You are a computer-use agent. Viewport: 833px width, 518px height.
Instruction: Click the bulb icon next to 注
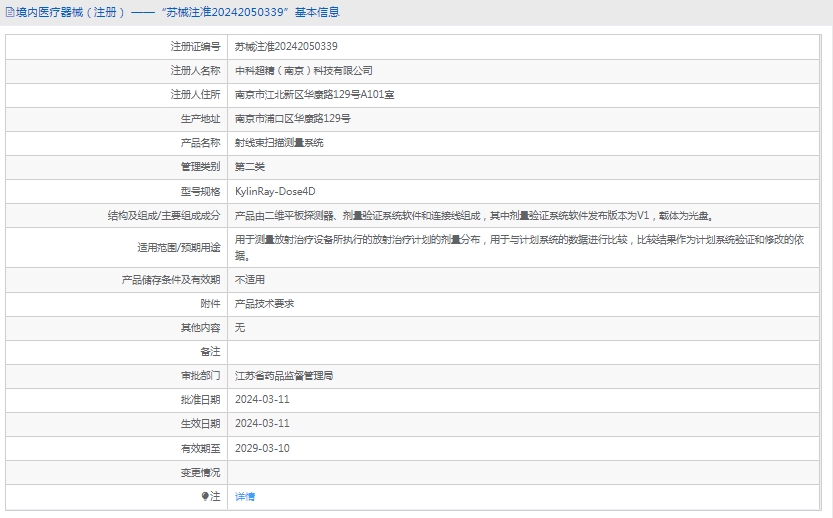[x=206, y=496]
